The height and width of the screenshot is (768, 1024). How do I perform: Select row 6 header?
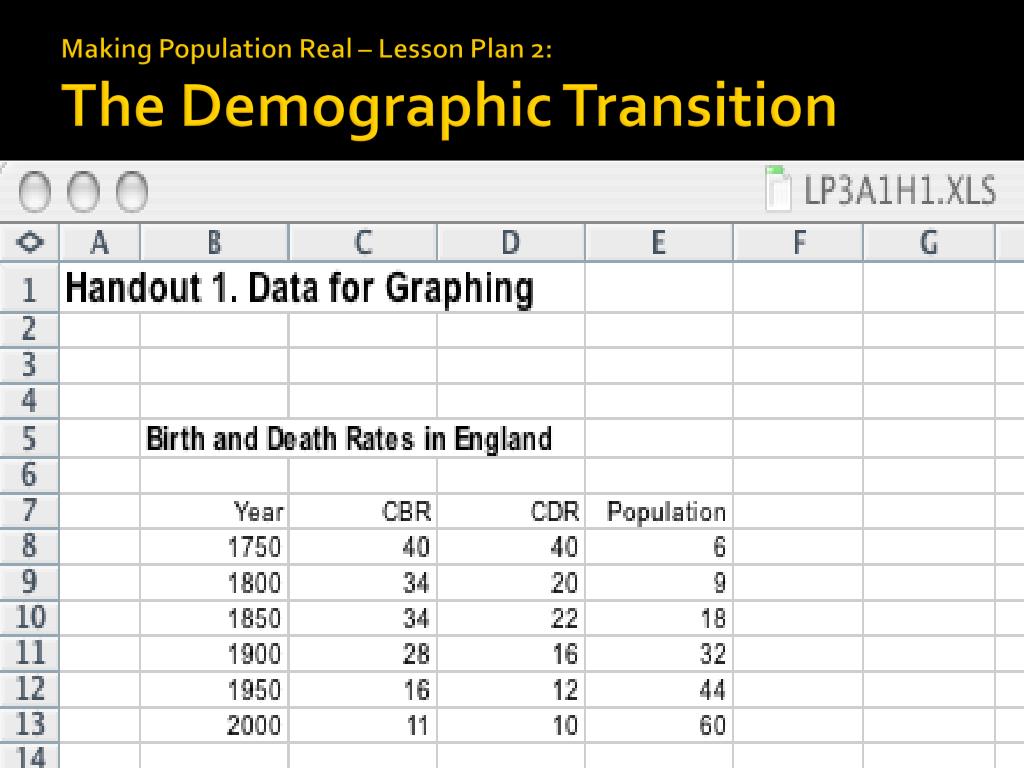[29, 475]
